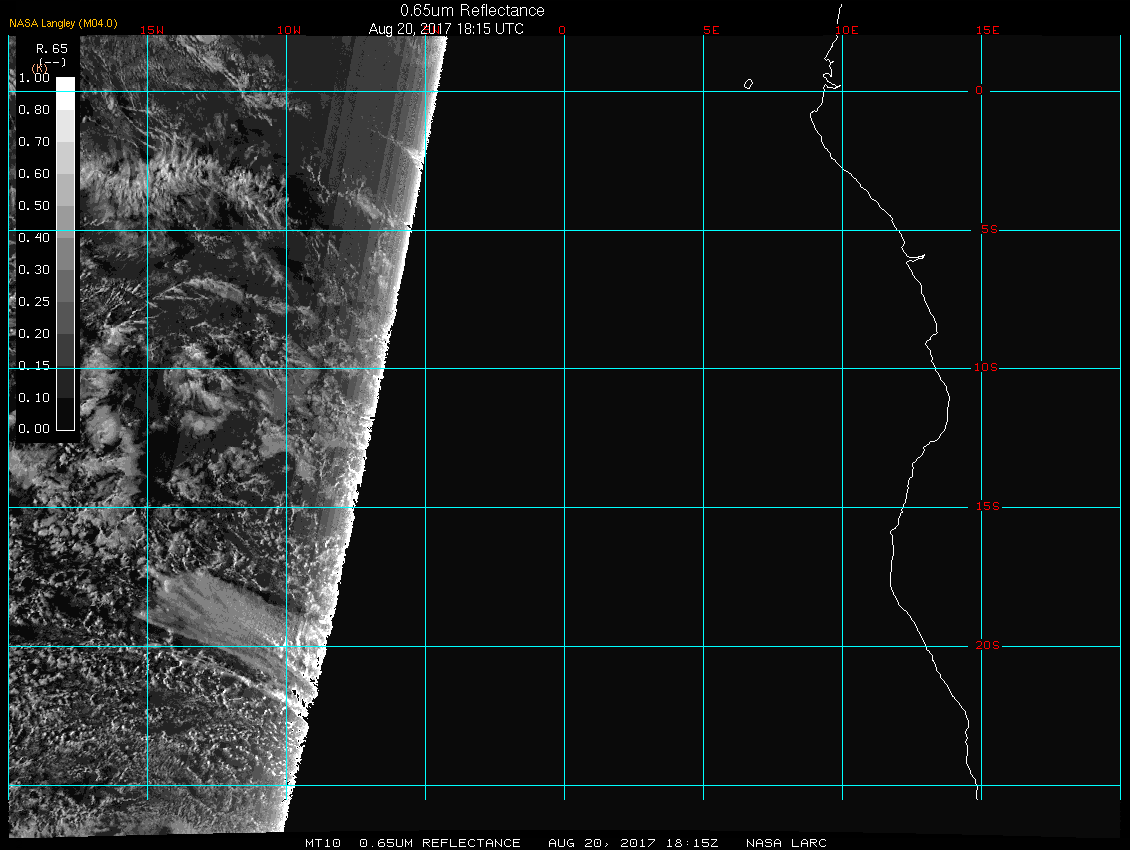Image resolution: width=1130 pixels, height=850 pixels.
Task: Click the 0.25 value on reflectance scale
Action: [x=34, y=301]
